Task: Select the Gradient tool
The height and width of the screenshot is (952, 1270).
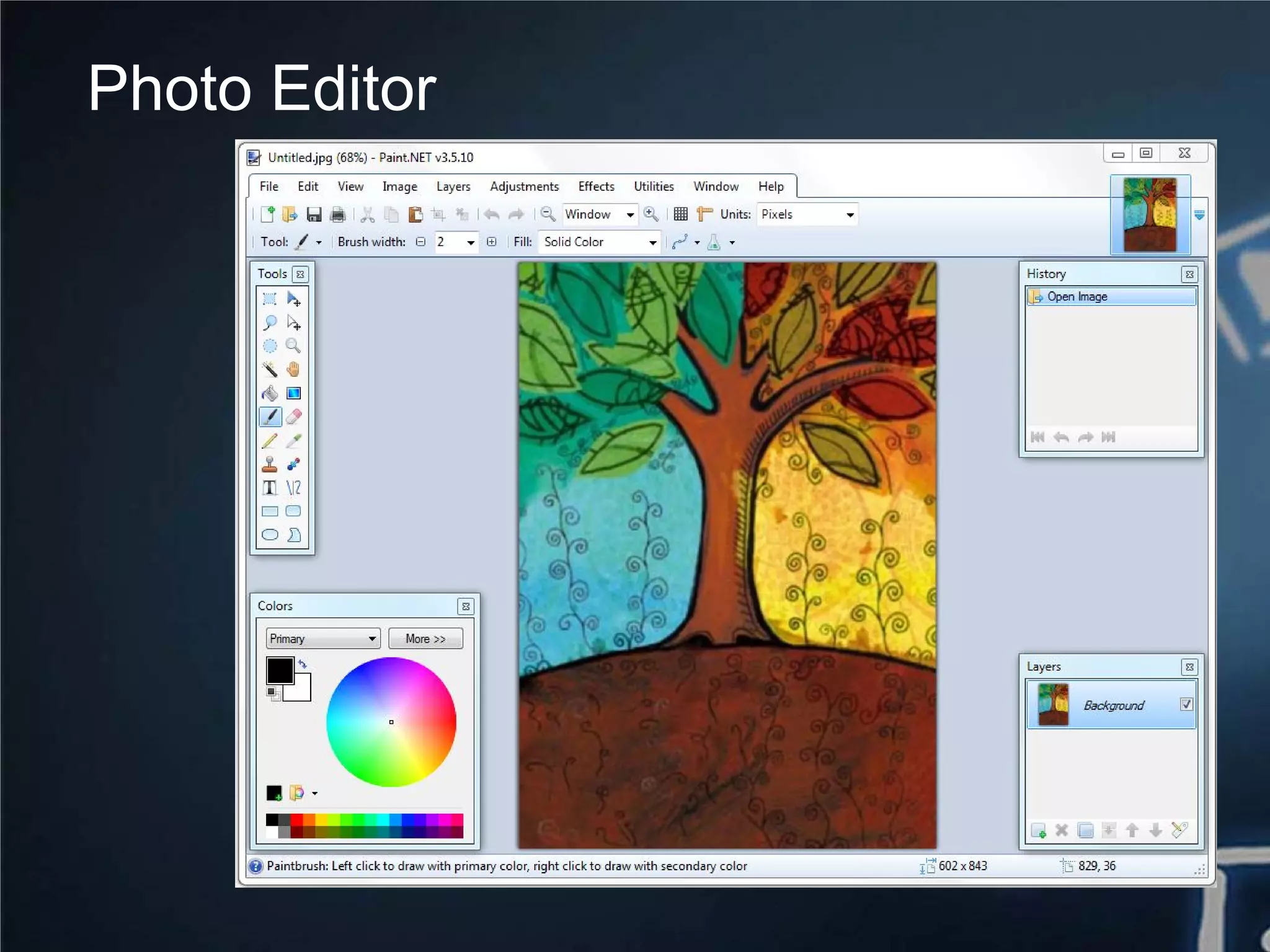Action: click(294, 393)
